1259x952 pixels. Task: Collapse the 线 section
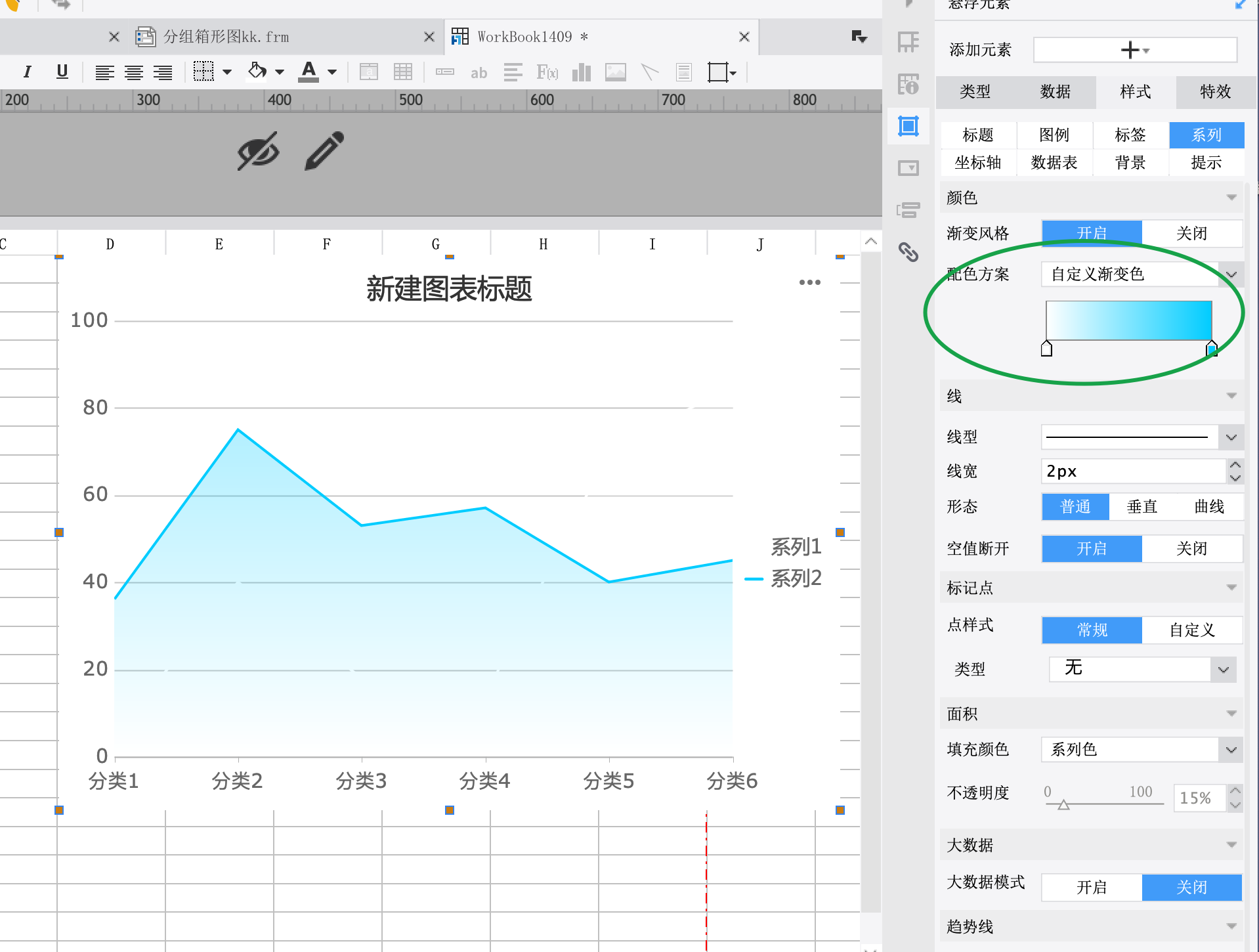pyautogui.click(x=1231, y=397)
